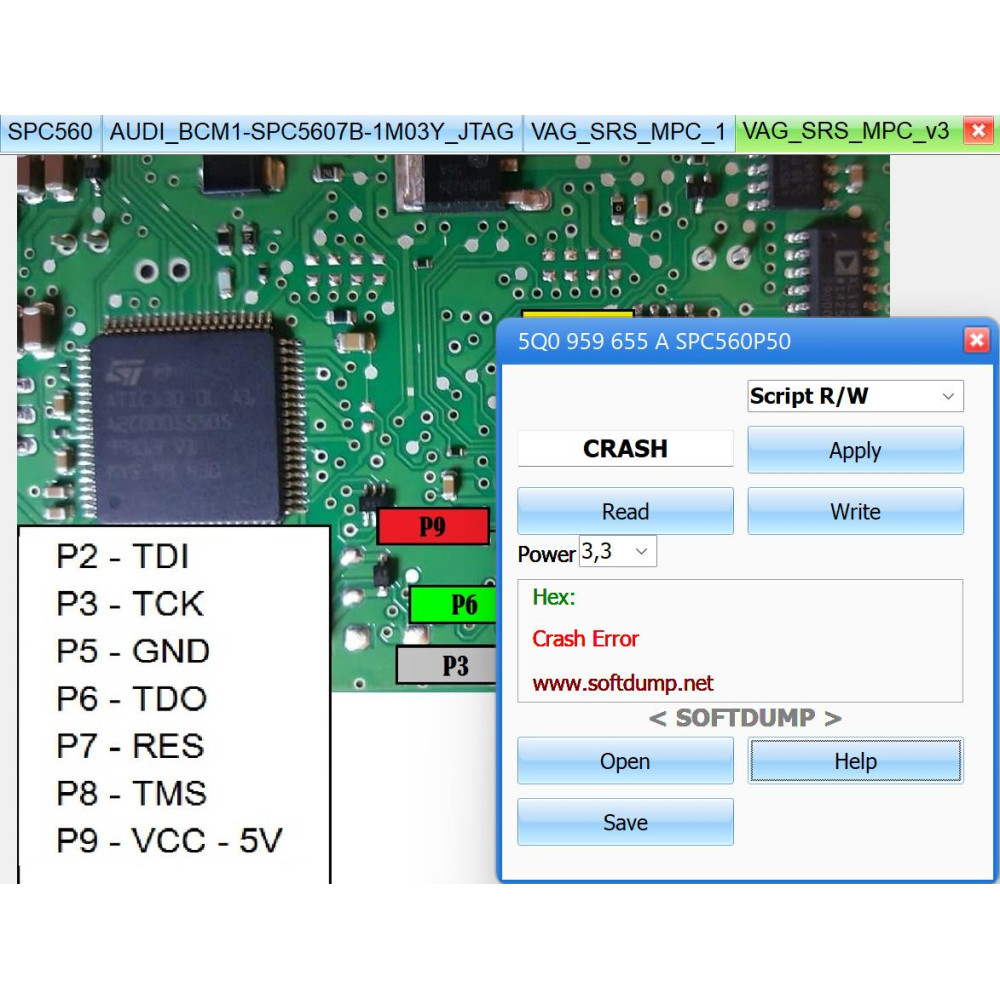Click the "Power" label
1000x1000 pixels.
coord(547,554)
